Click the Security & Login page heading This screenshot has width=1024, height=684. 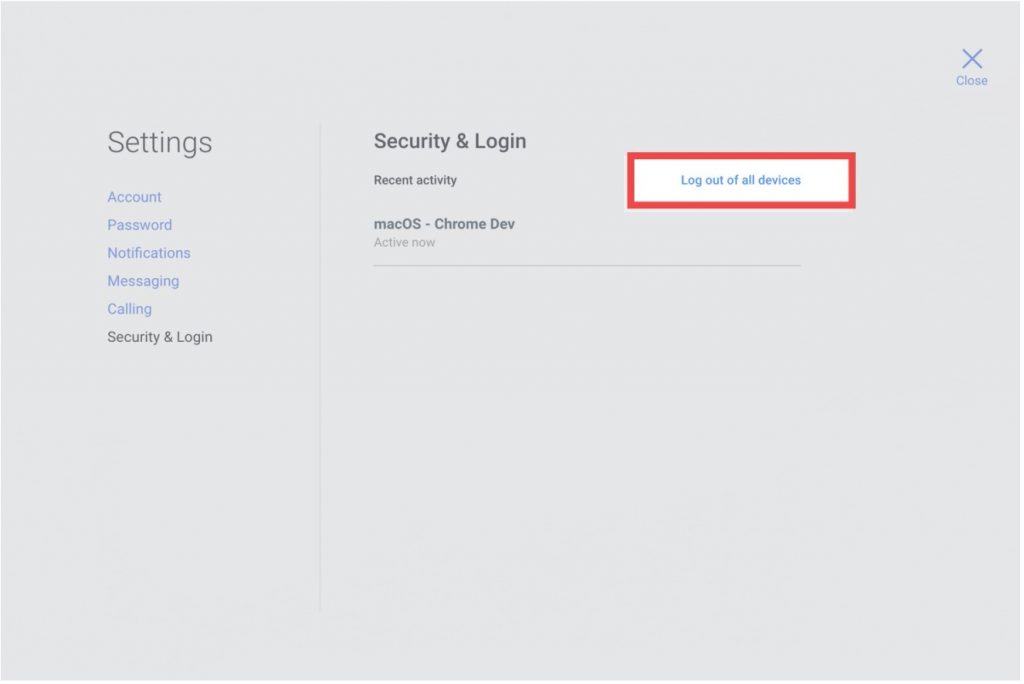coord(449,141)
